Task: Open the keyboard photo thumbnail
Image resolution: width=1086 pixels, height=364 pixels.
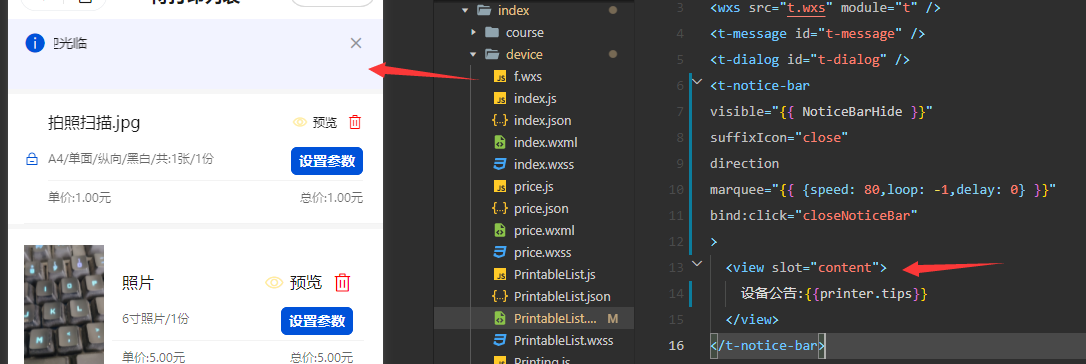Action: [64, 304]
